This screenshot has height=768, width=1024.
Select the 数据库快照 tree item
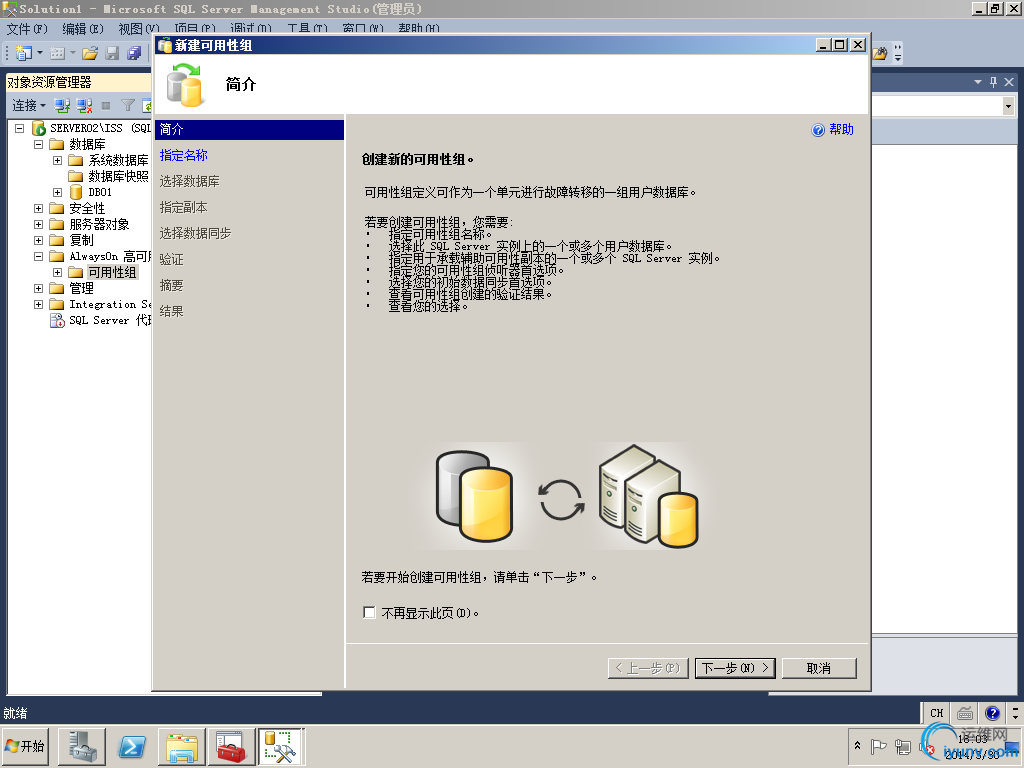coord(118,176)
